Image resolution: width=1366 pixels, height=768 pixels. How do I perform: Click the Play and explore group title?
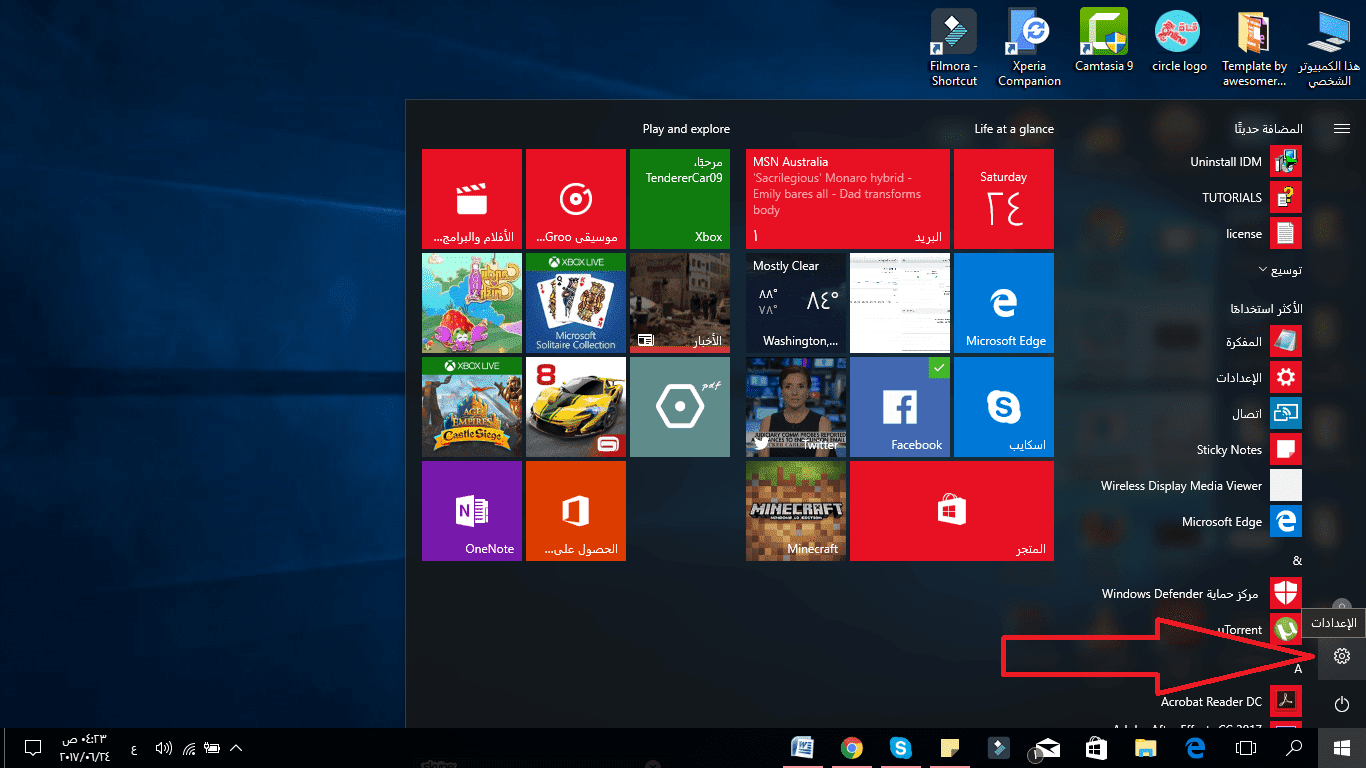[686, 129]
